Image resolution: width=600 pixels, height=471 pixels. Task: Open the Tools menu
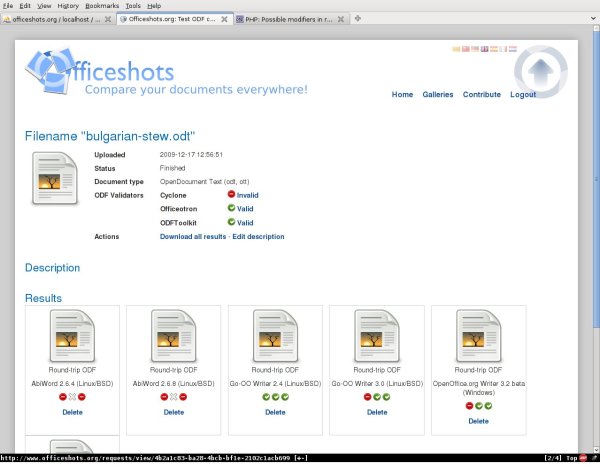click(133, 6)
